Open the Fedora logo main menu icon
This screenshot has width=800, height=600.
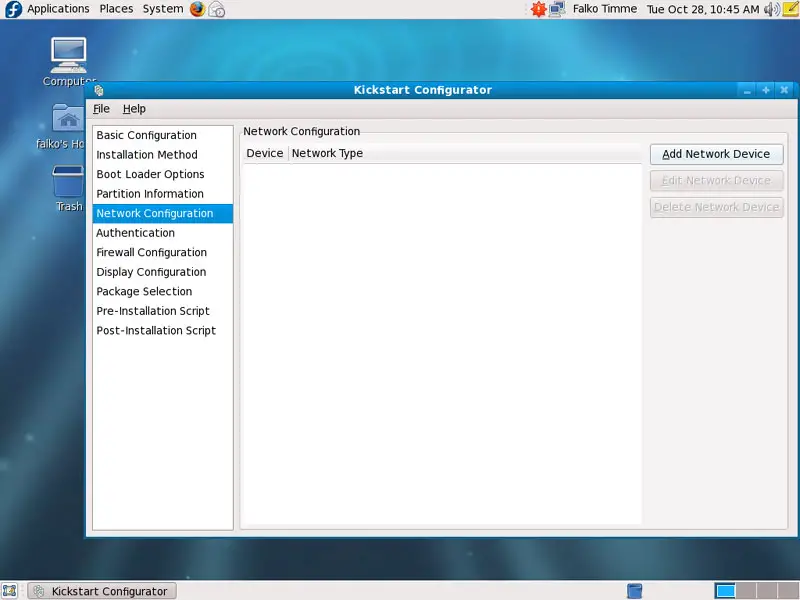pyautogui.click(x=13, y=9)
